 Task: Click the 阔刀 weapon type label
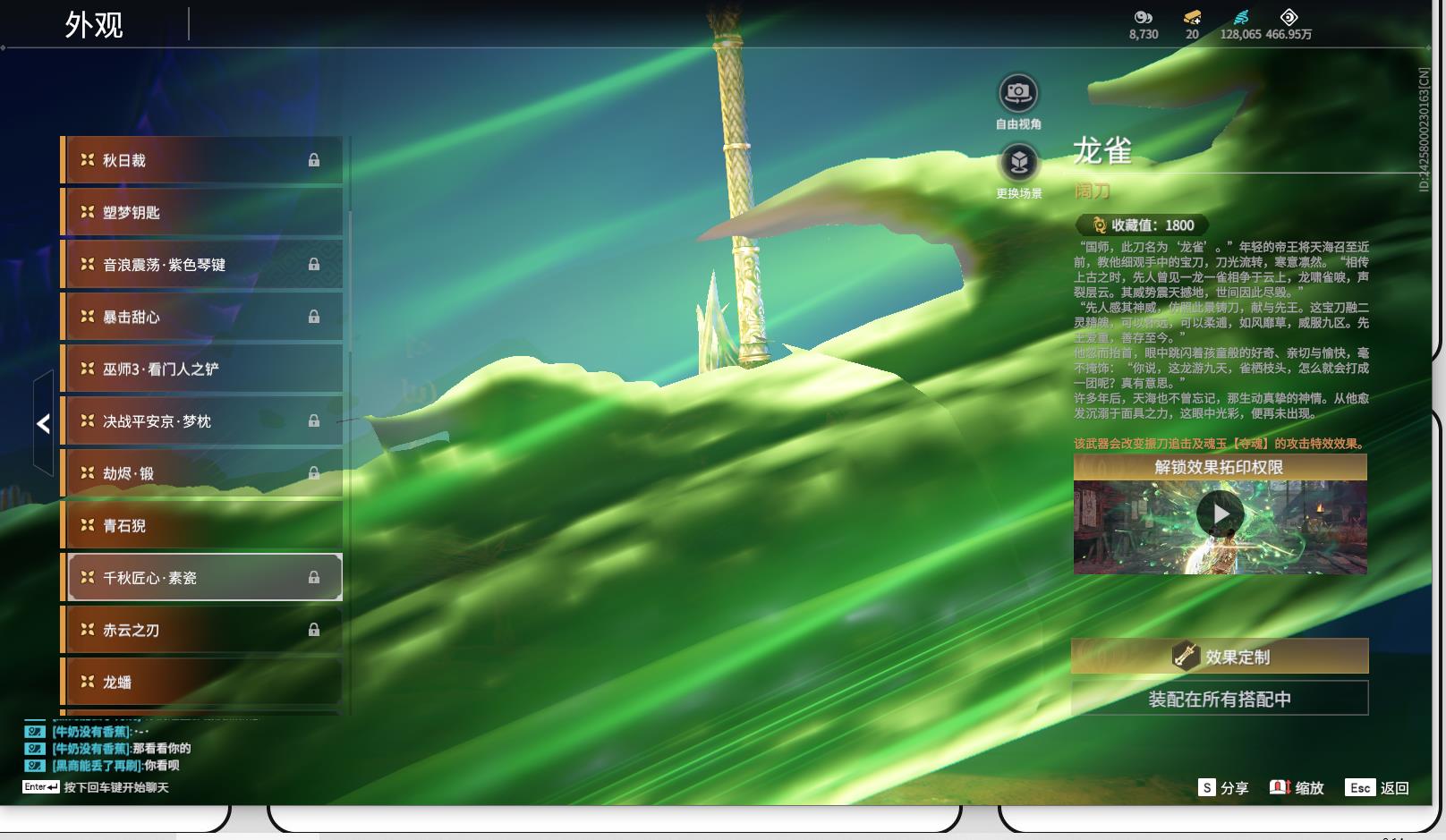(1092, 191)
